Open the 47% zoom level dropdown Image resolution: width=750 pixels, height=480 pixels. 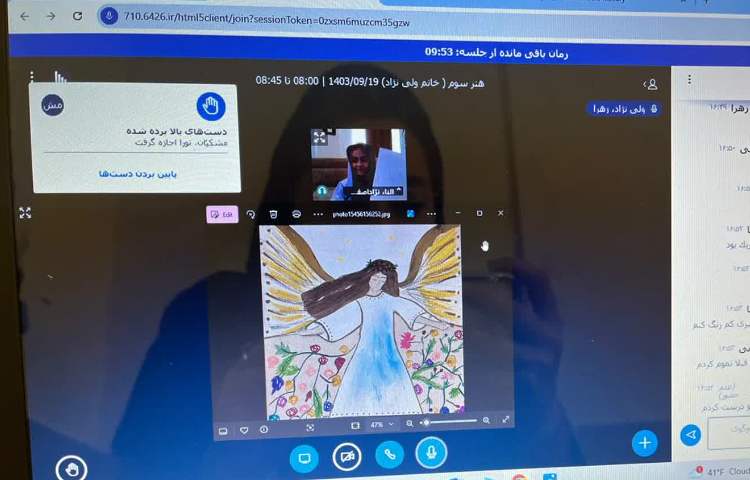click(x=382, y=425)
